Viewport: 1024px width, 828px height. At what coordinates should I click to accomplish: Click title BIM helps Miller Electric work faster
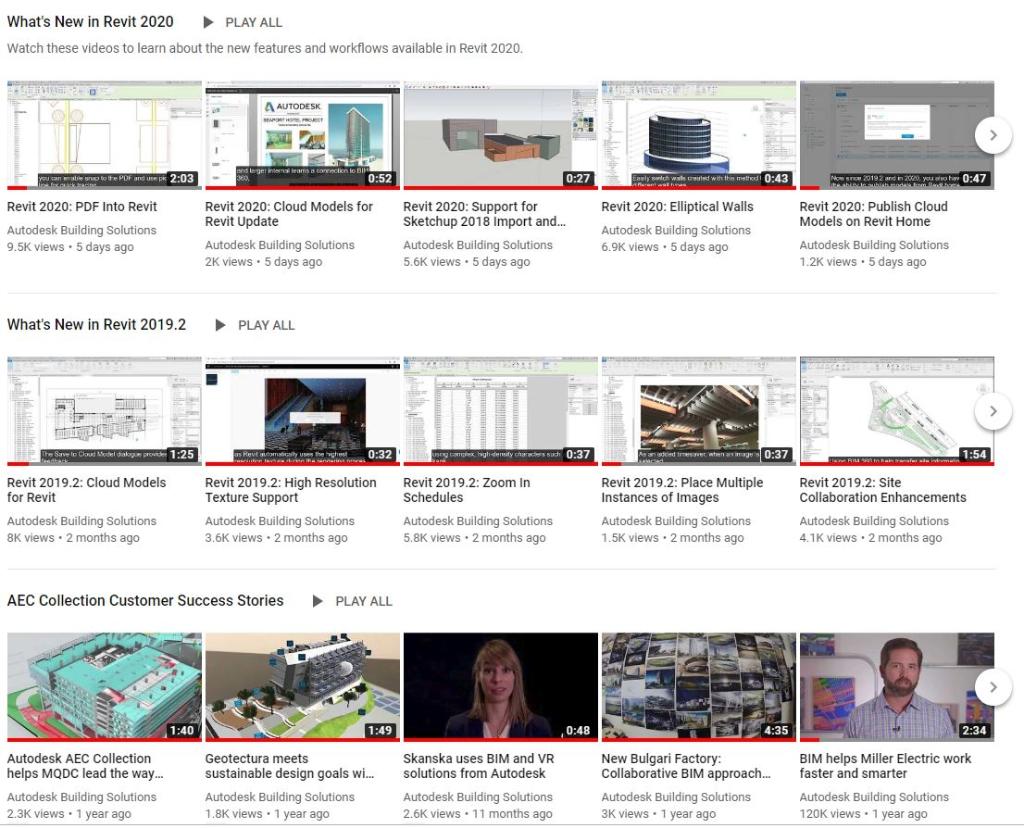click(x=885, y=765)
